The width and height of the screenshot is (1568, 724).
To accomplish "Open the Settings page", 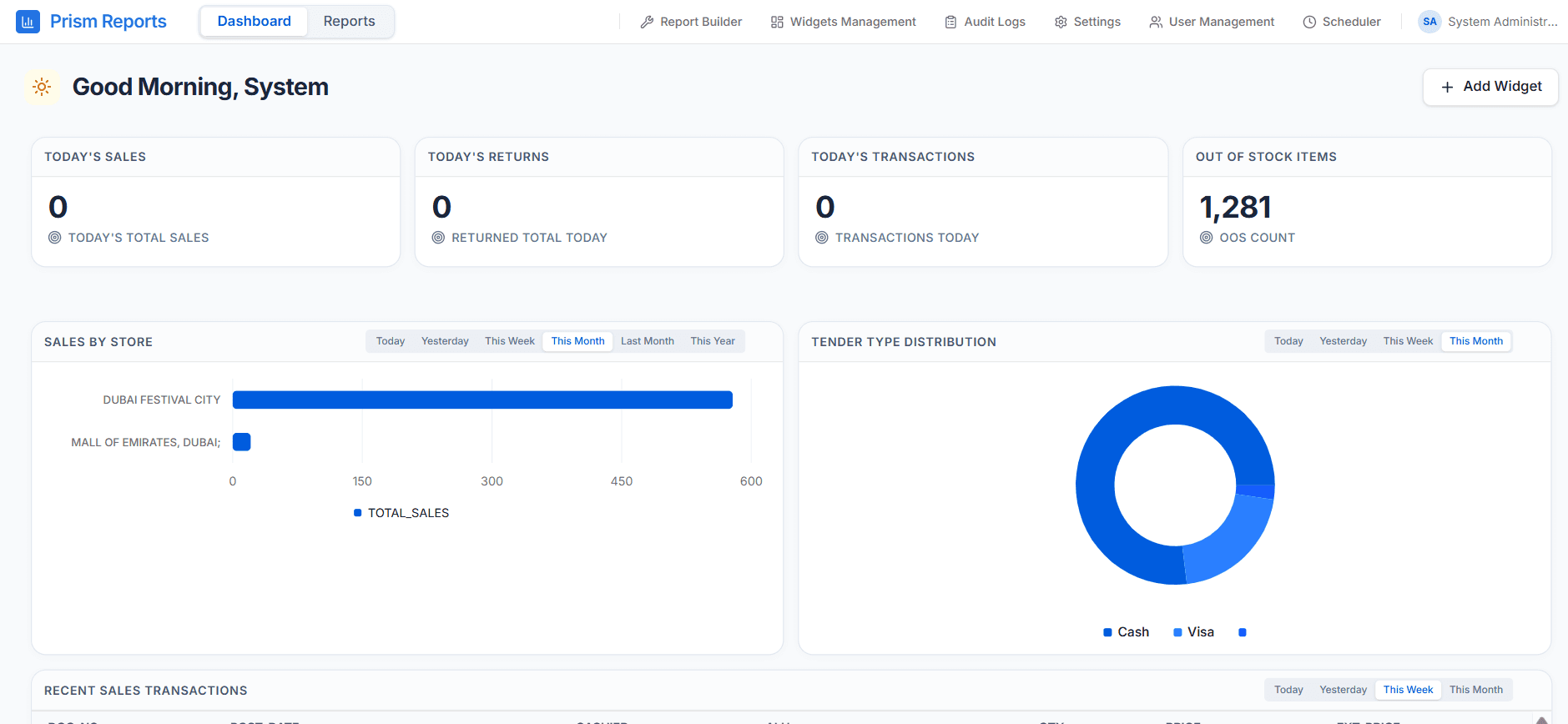I will click(x=1087, y=22).
